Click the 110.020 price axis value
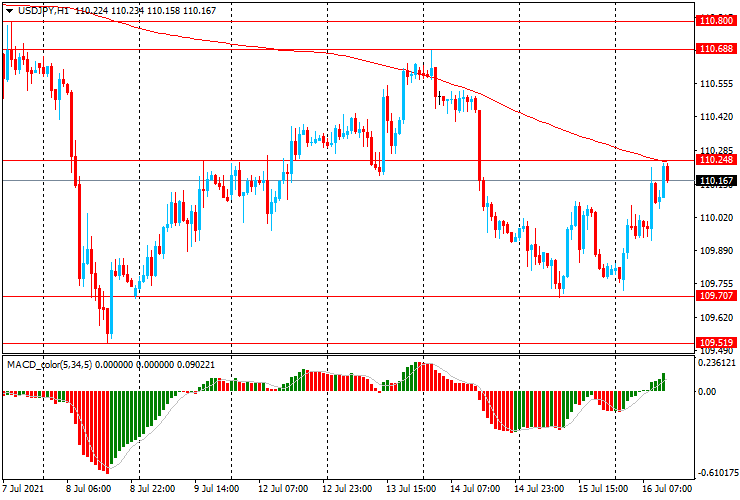Image resolution: width=740 pixels, height=500 pixels. [716, 218]
